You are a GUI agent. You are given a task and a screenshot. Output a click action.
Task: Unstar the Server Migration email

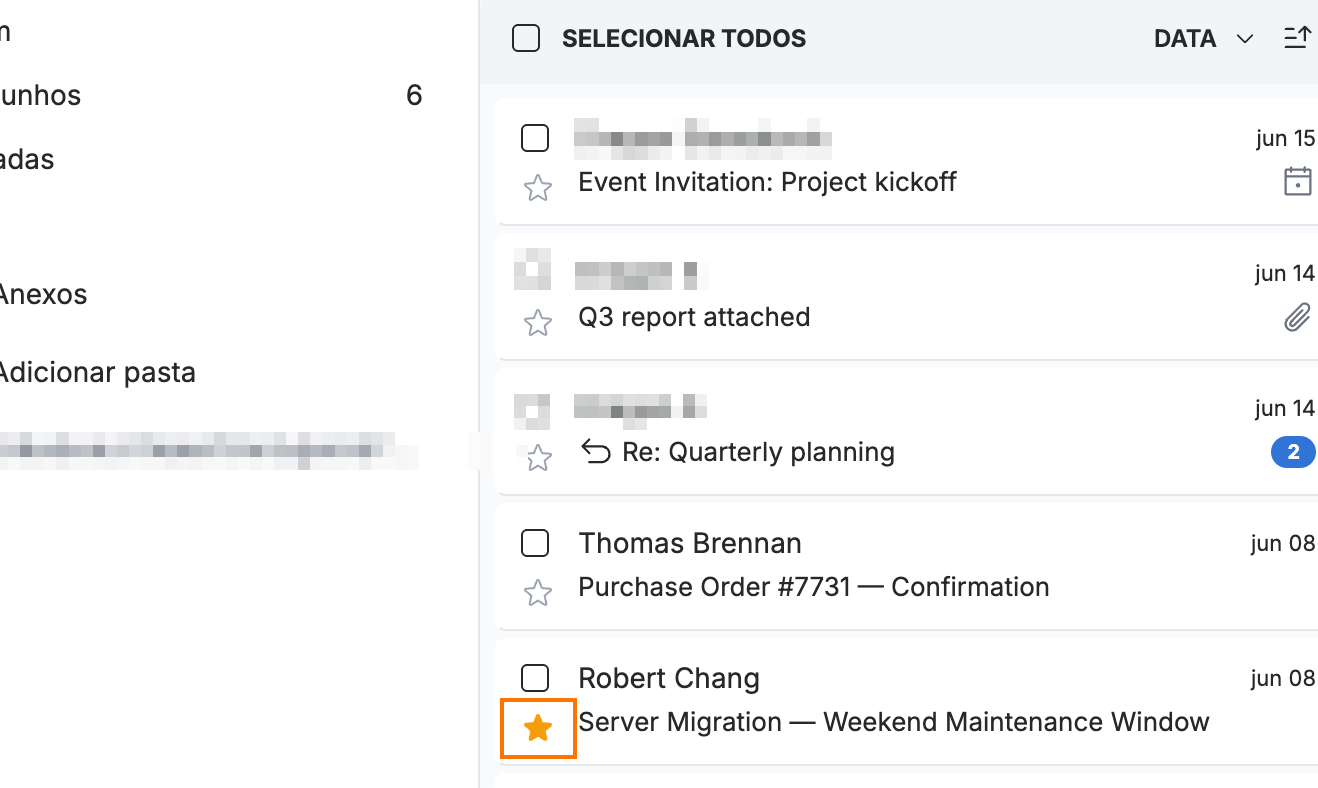click(538, 728)
